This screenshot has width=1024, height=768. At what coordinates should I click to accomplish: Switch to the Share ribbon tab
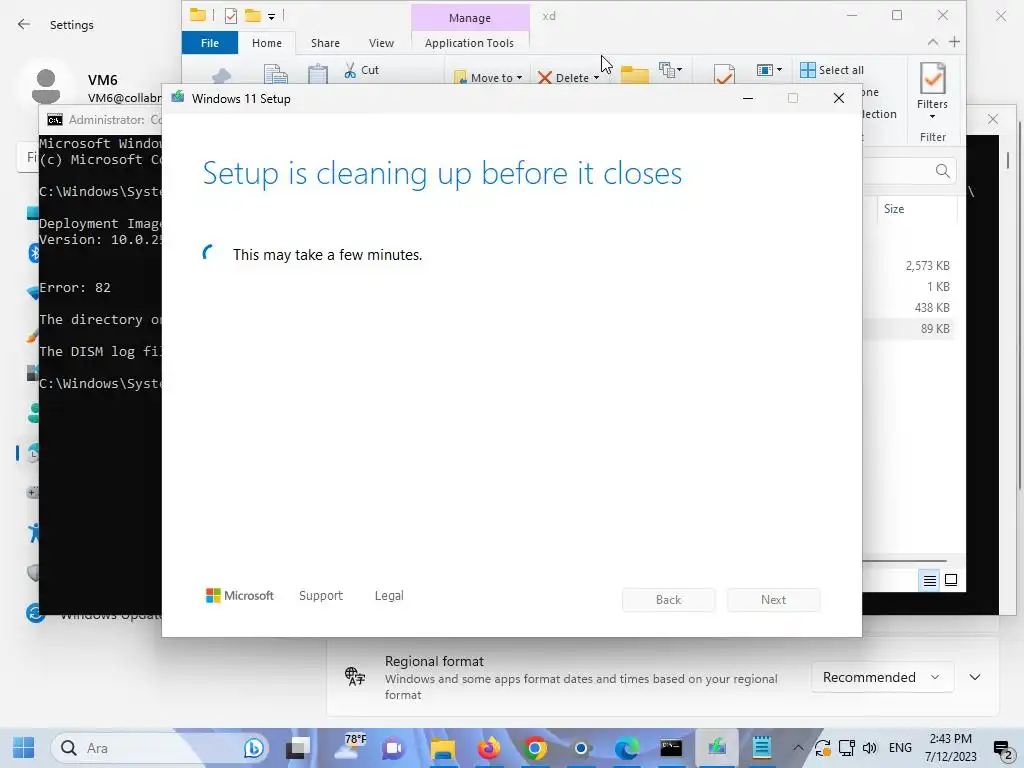point(325,43)
